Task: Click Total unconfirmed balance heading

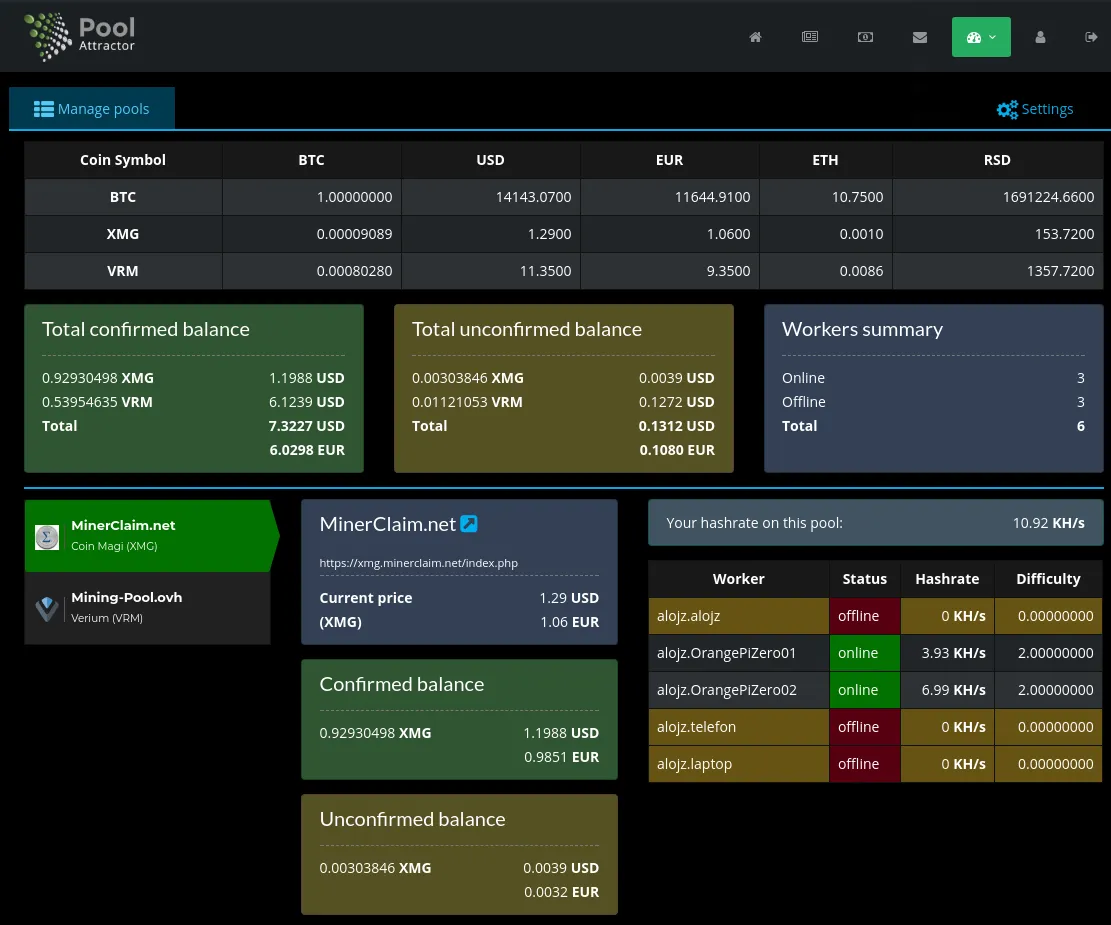Action: point(526,330)
